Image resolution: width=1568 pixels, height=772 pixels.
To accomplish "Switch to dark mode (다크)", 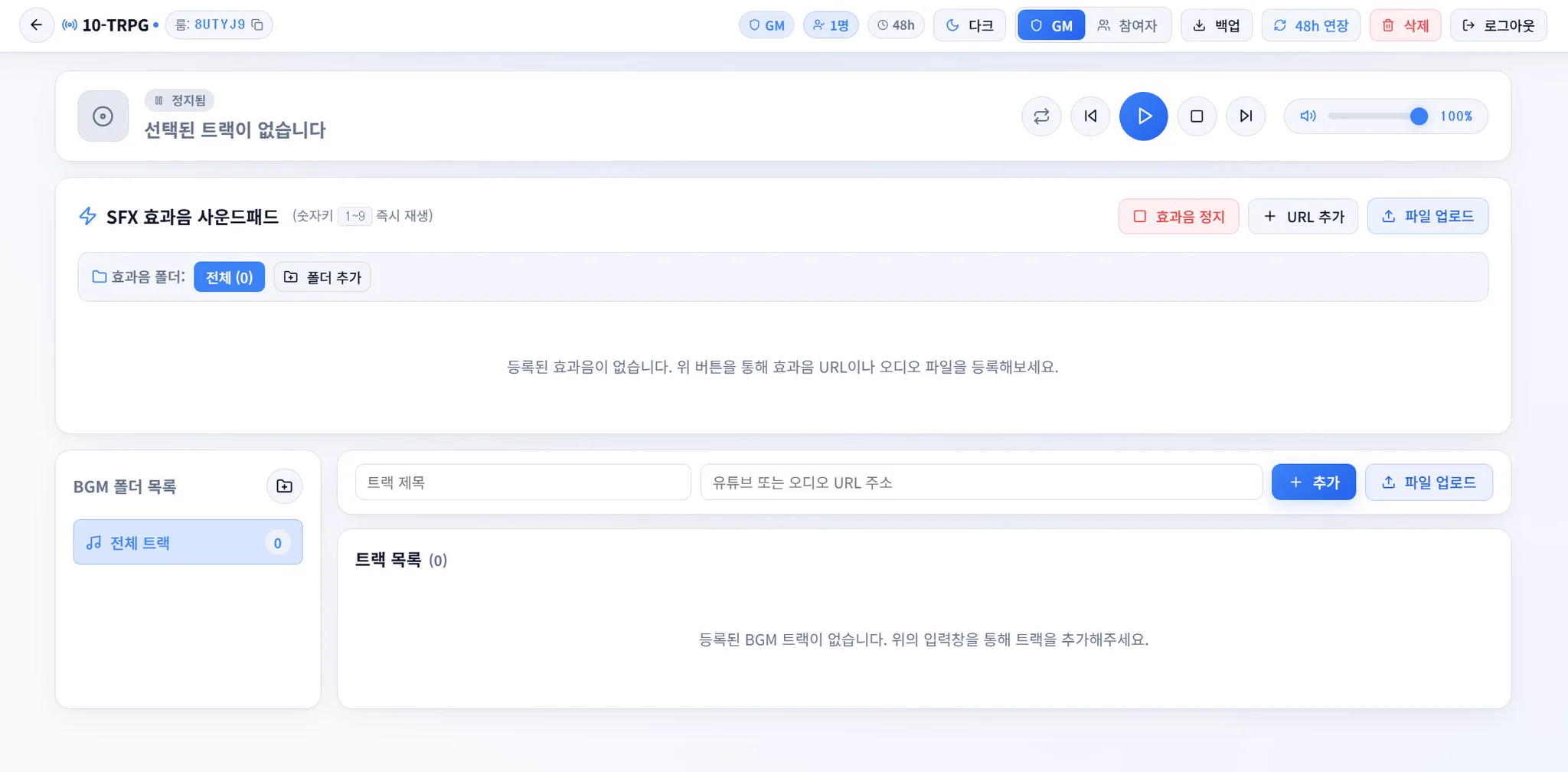I will [x=969, y=25].
